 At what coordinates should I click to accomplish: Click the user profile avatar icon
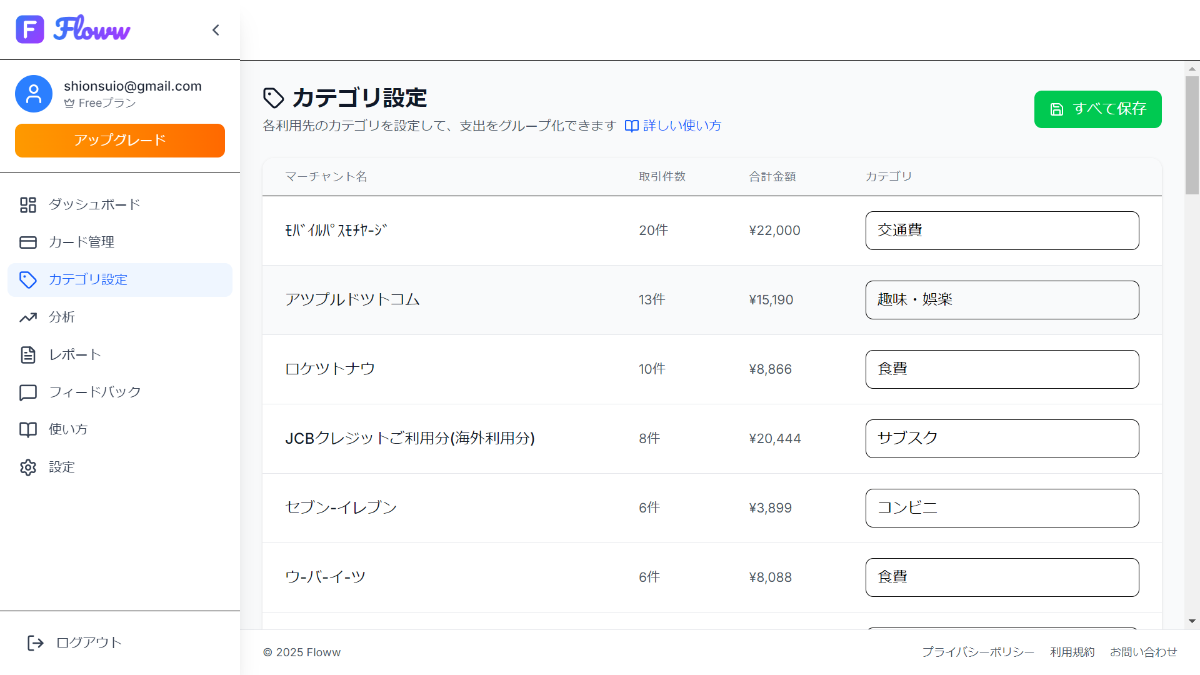pos(34,94)
